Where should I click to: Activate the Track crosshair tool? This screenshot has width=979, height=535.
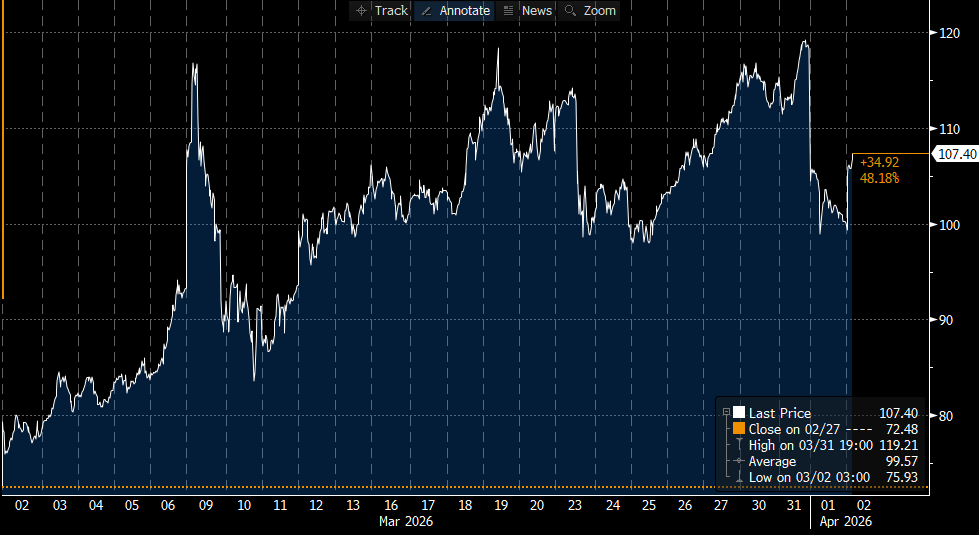pos(381,11)
